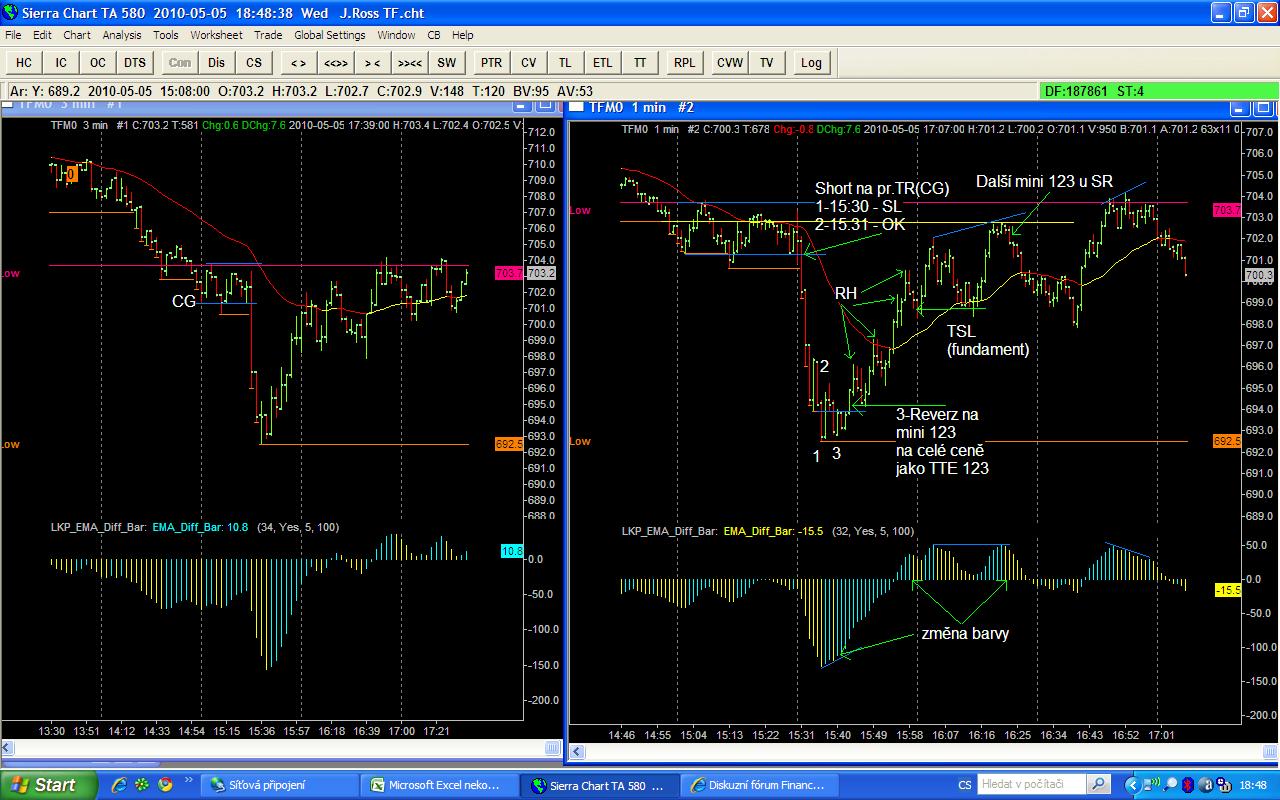Viewport: 1280px width, 800px height.
Task: Click the 'Short na pr.TR(CG)' annotation
Action: coord(882,188)
